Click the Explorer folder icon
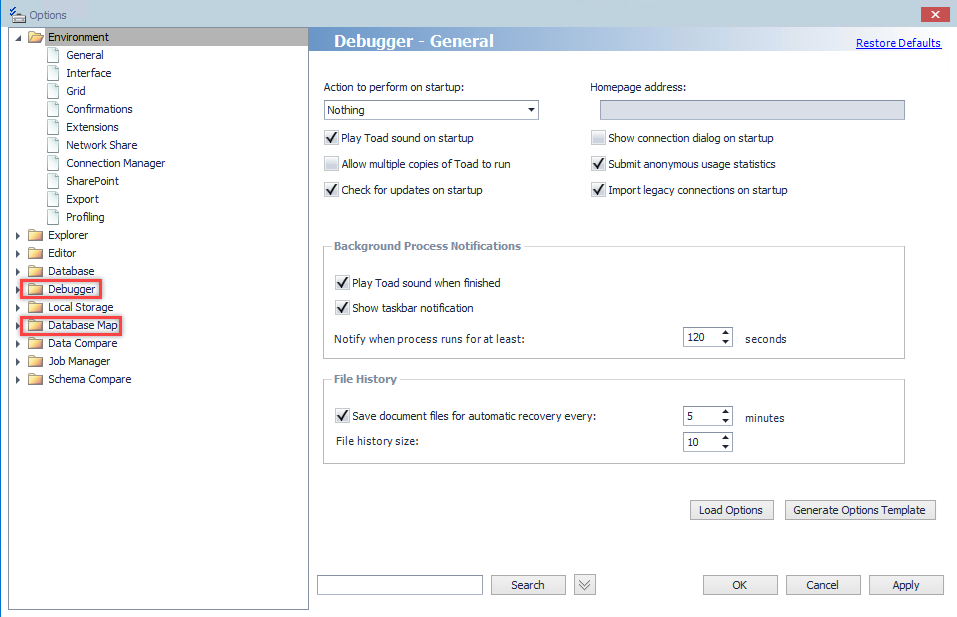This screenshot has height=617, width=957. pyautogui.click(x=36, y=235)
